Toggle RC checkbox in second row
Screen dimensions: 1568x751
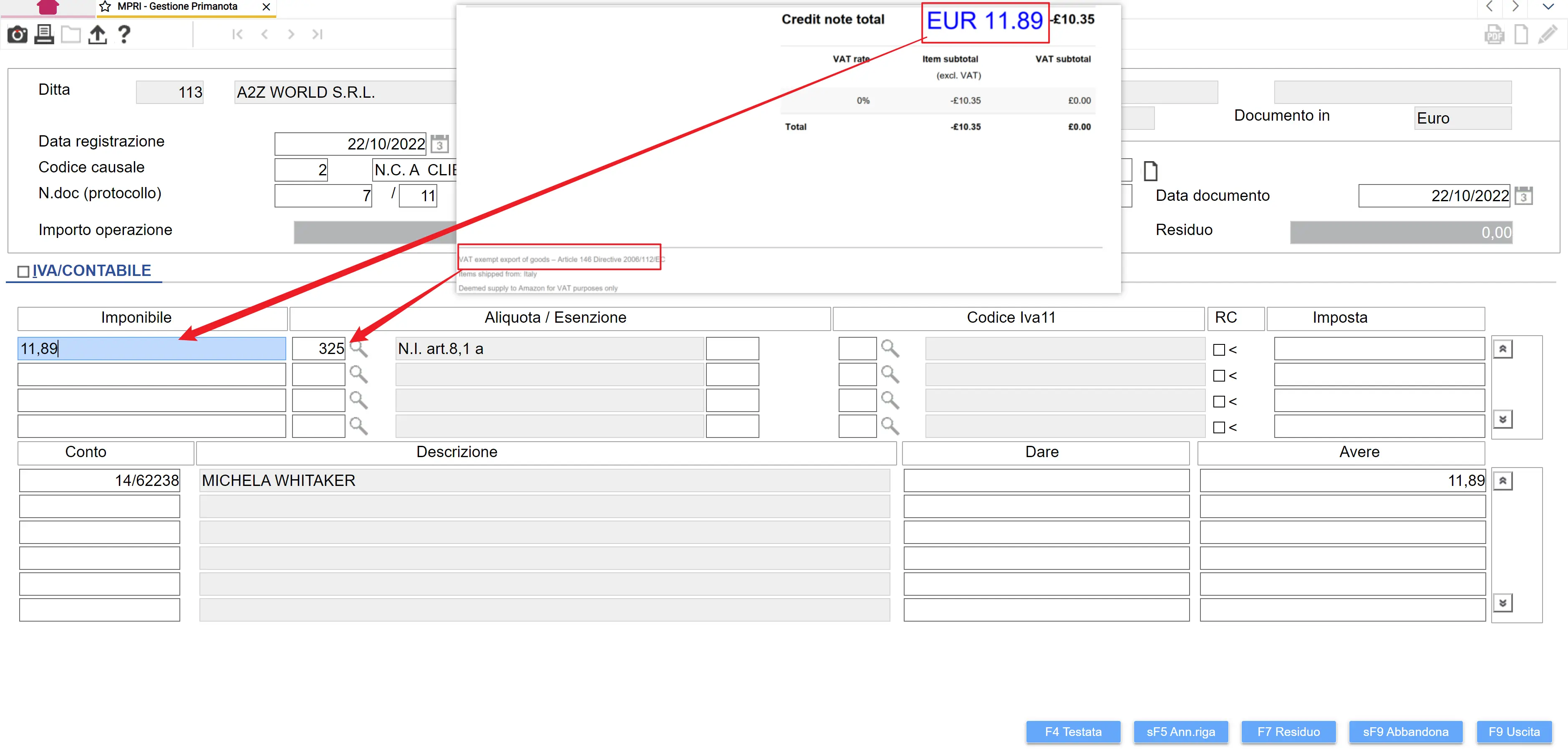click(x=1219, y=376)
